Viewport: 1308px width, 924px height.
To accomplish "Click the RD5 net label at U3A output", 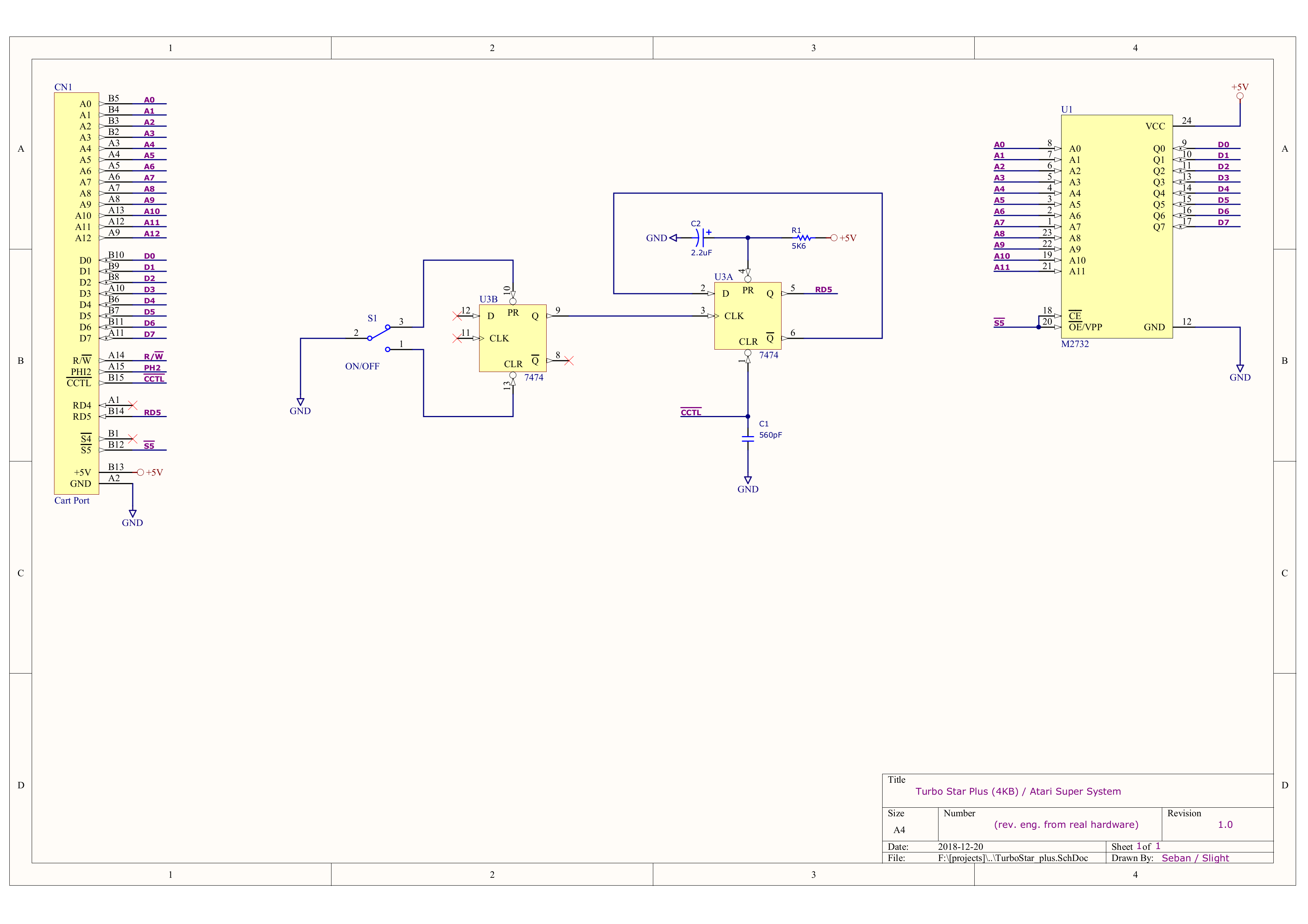I will [823, 290].
